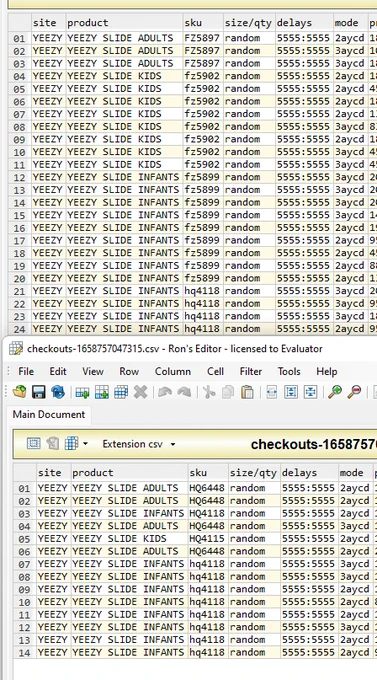Open the Tools menu
377x680 pixels.
point(289,371)
